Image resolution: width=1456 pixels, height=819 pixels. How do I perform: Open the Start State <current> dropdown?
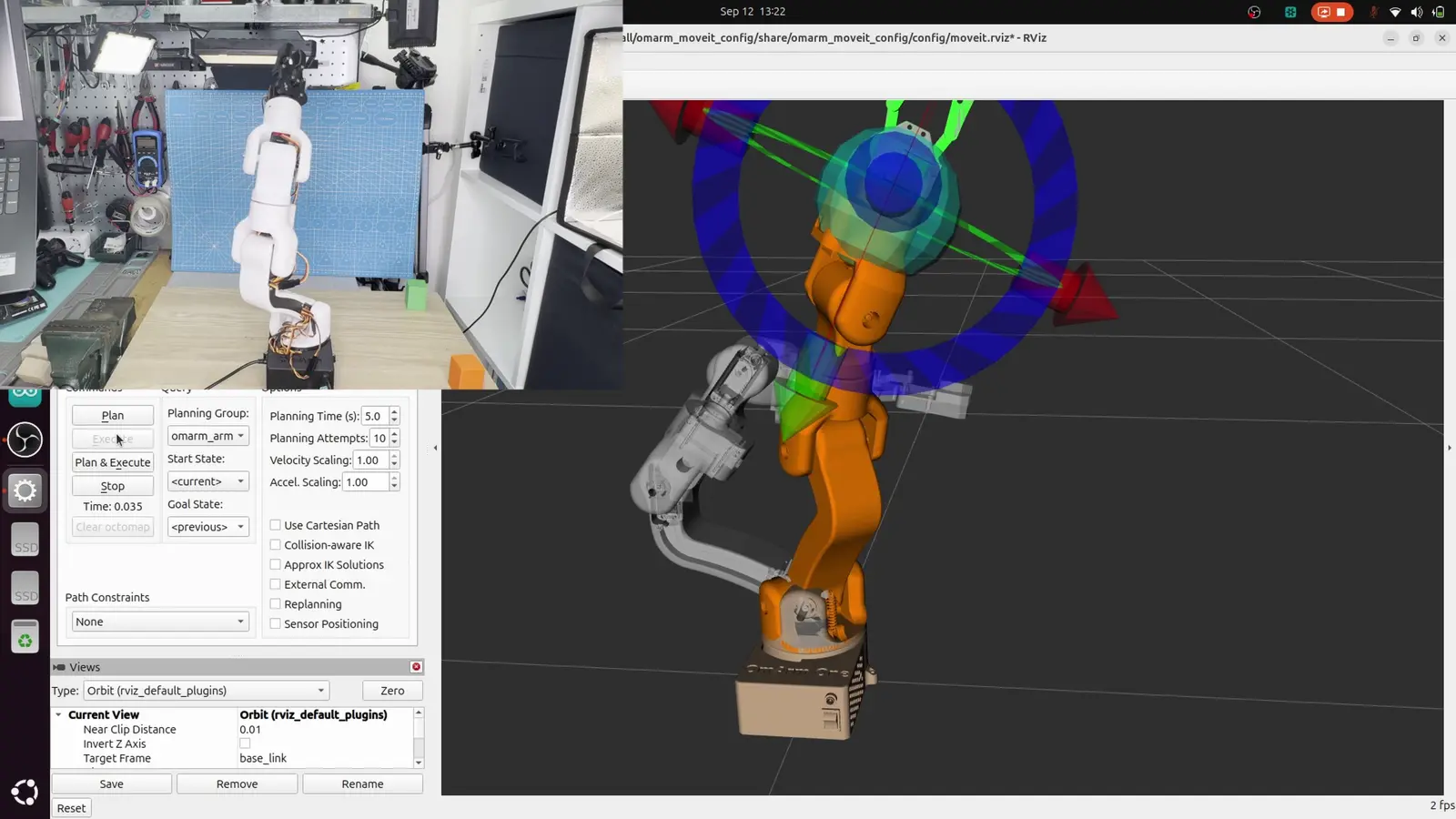coord(208,481)
